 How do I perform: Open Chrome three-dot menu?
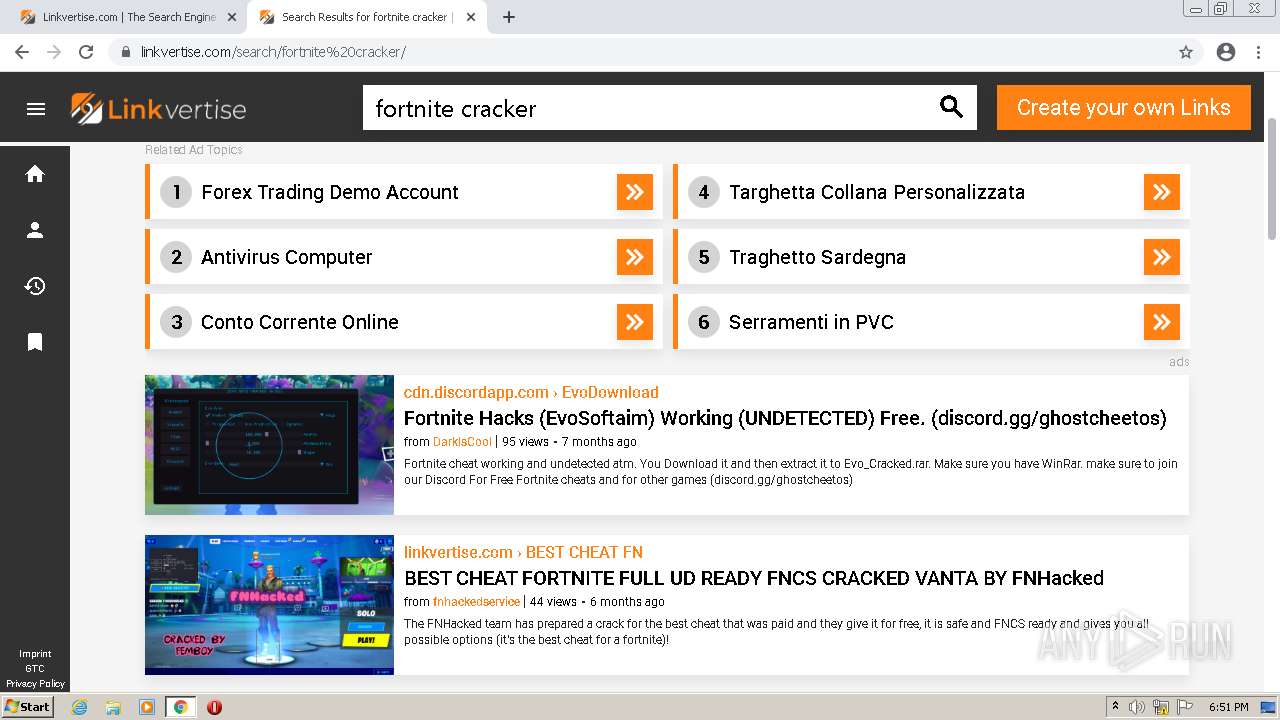1258,52
